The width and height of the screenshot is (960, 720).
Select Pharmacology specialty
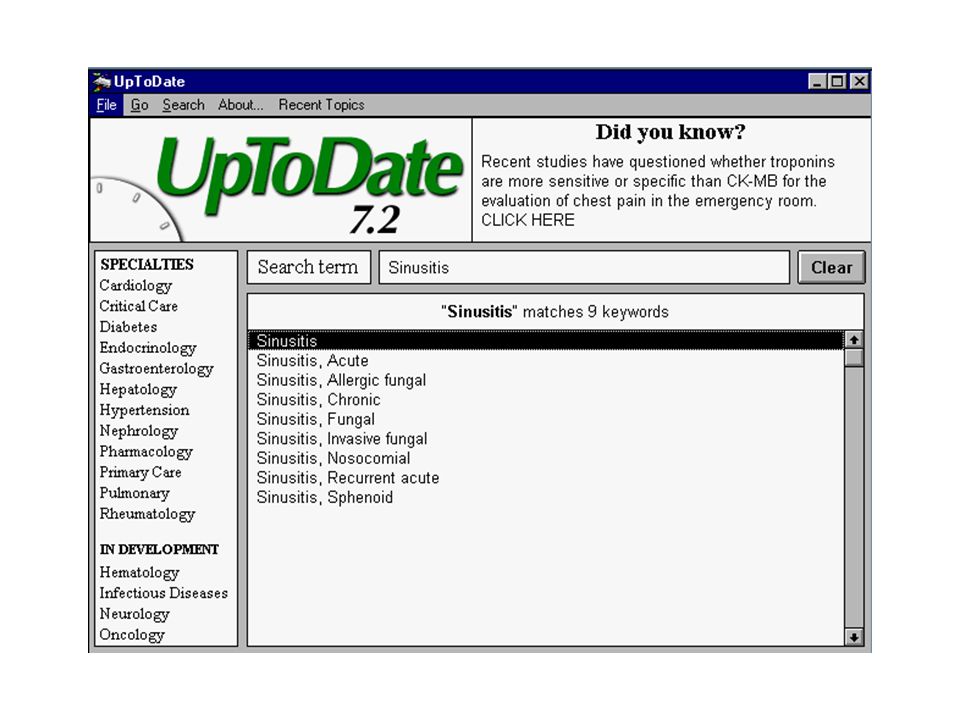click(x=146, y=452)
